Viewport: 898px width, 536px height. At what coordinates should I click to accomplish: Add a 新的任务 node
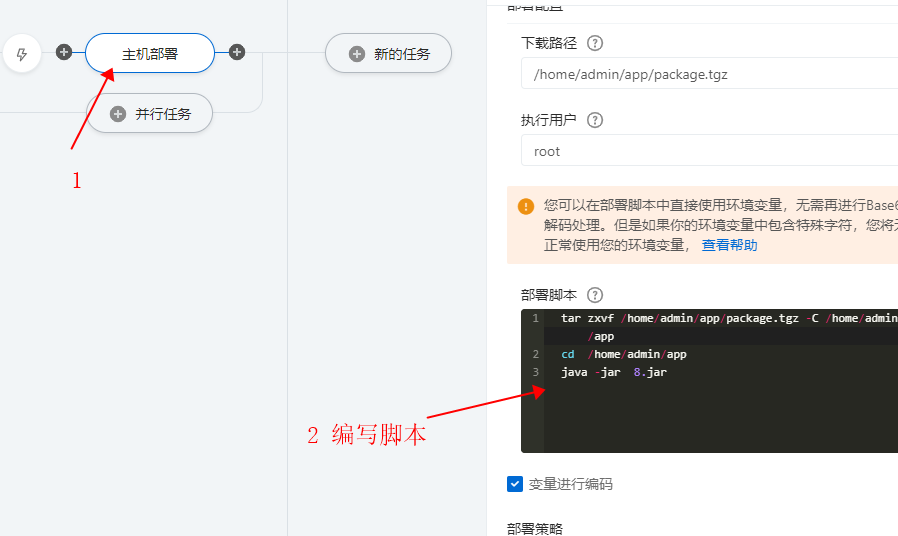click(x=388, y=53)
